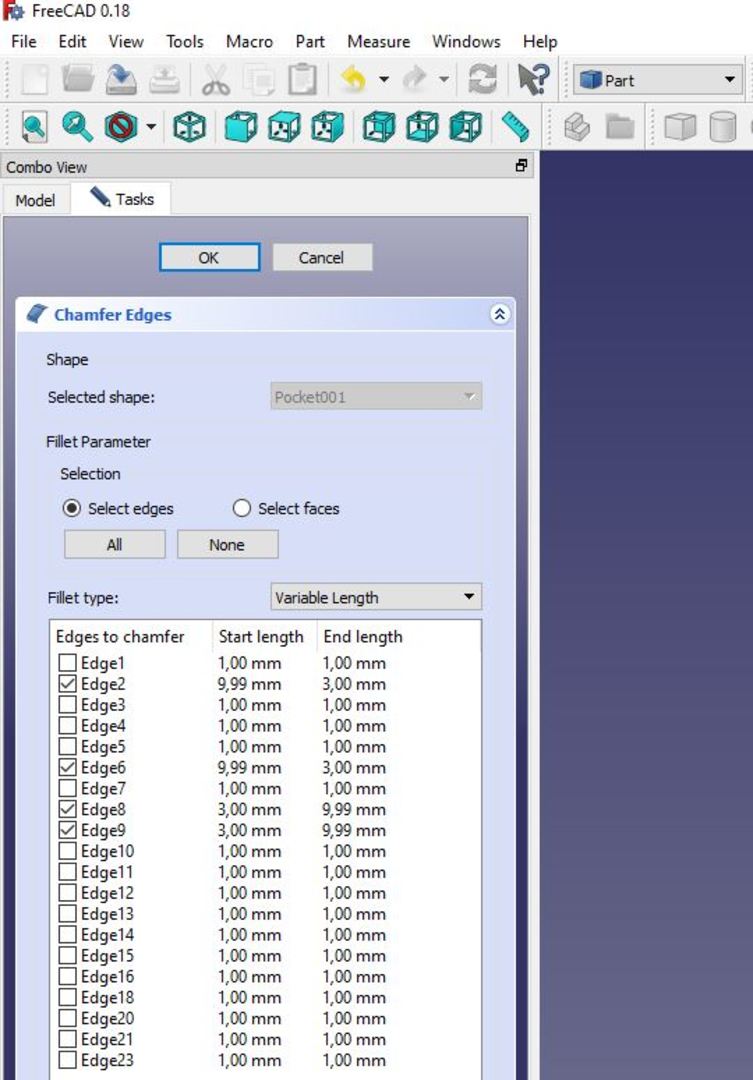Image resolution: width=753 pixels, height=1080 pixels.
Task: Check the Edge10 checkbox
Action: (x=68, y=851)
